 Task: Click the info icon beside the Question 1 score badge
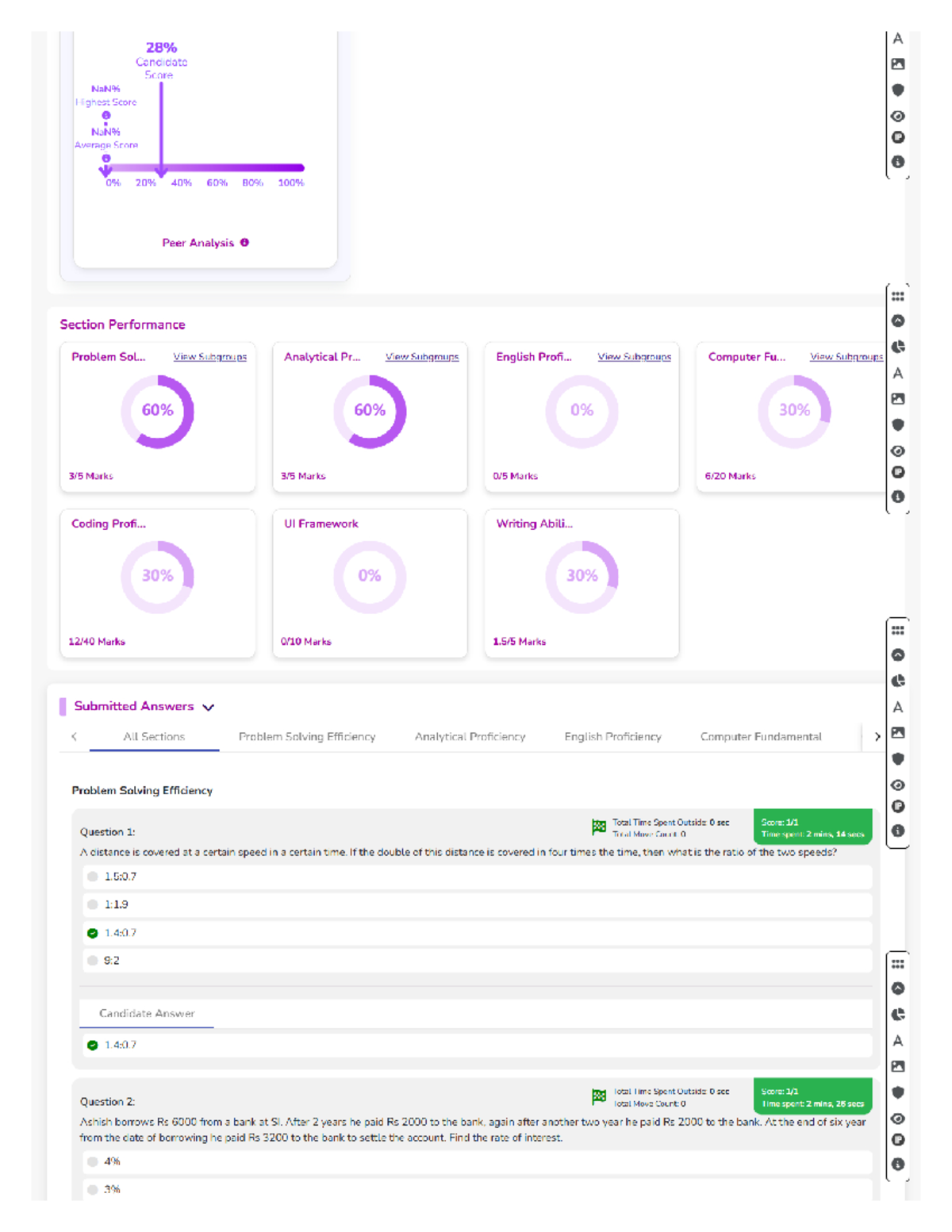(x=898, y=831)
